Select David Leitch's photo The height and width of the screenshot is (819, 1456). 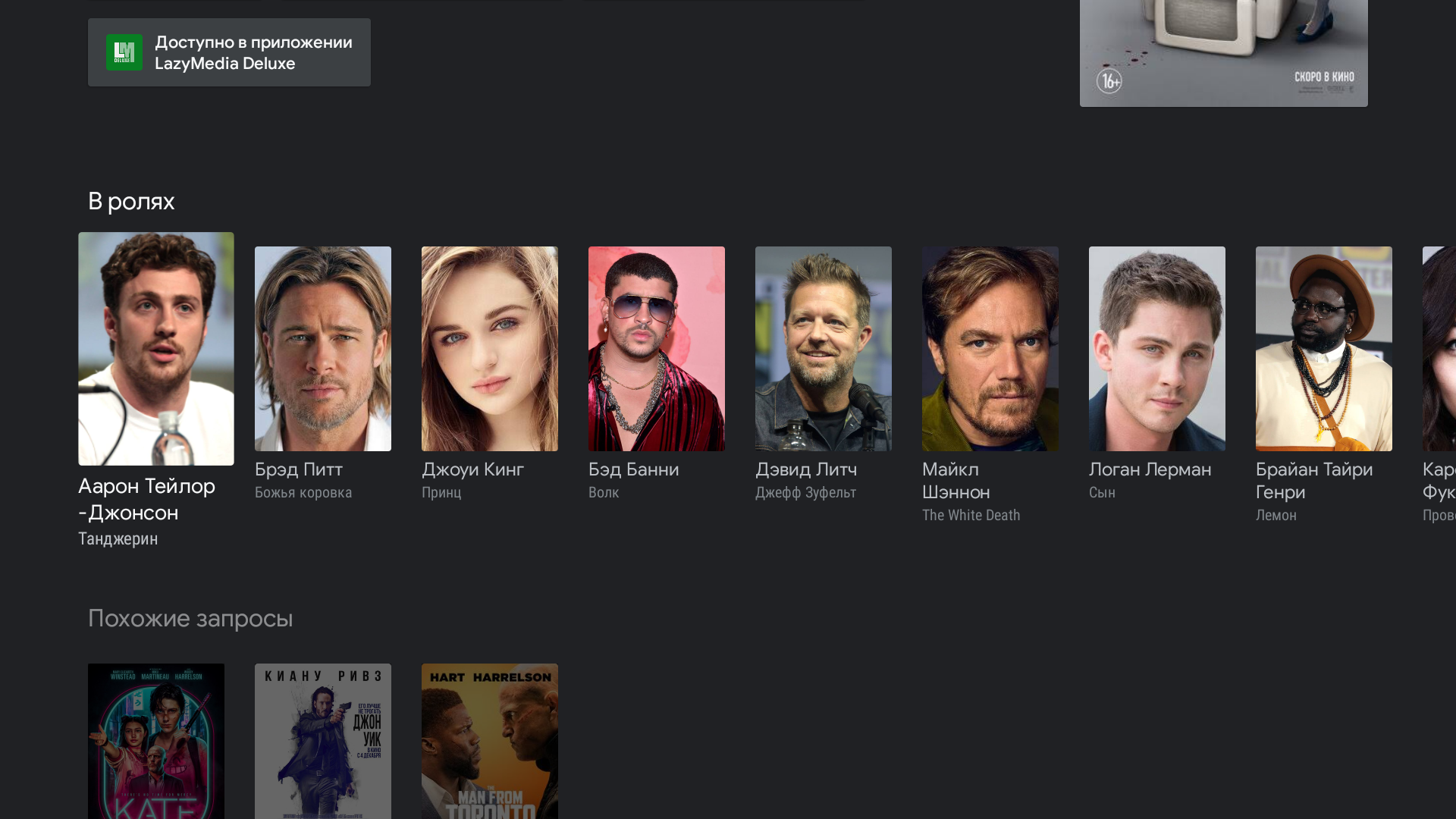824,349
